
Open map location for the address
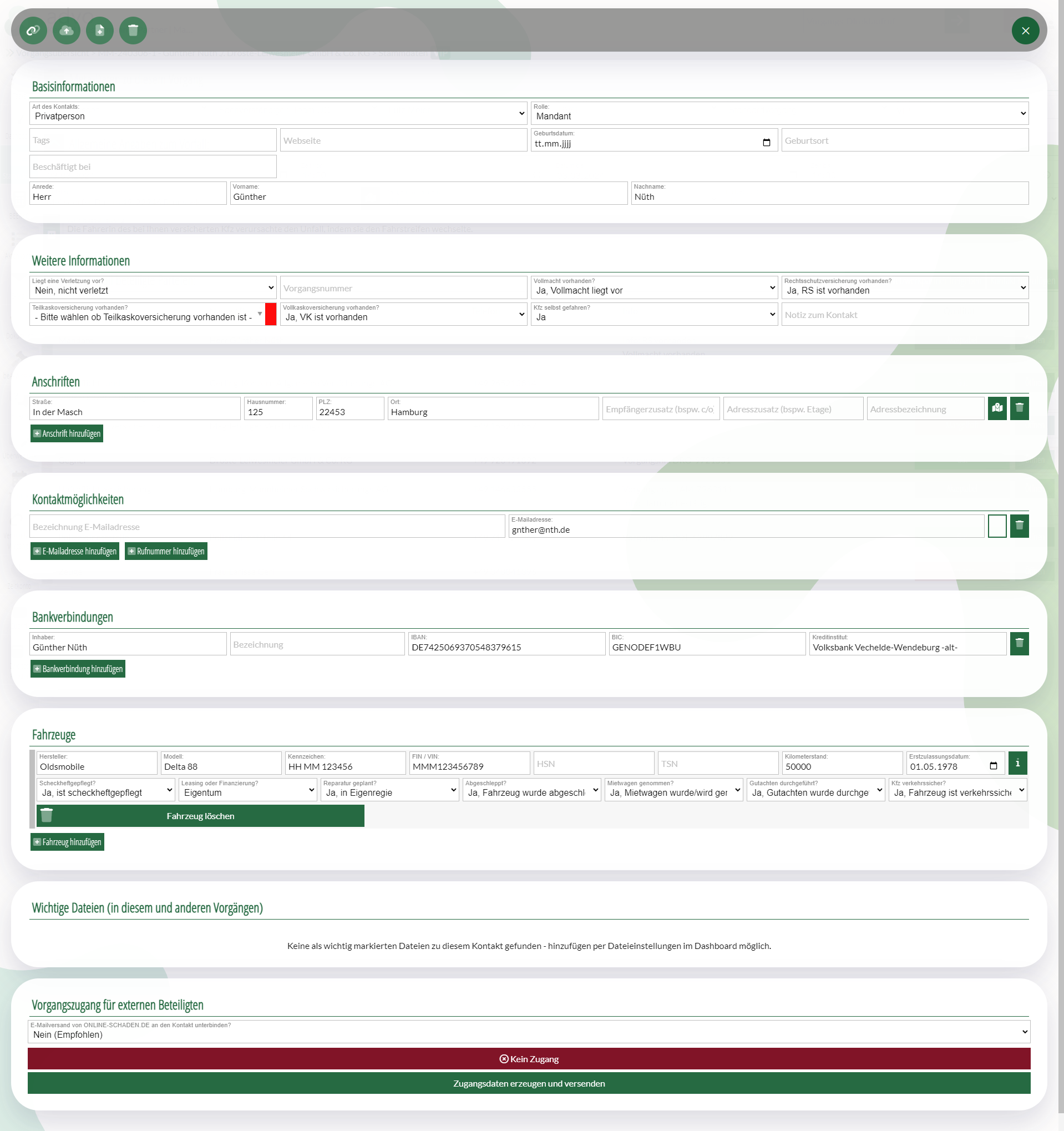[997, 408]
